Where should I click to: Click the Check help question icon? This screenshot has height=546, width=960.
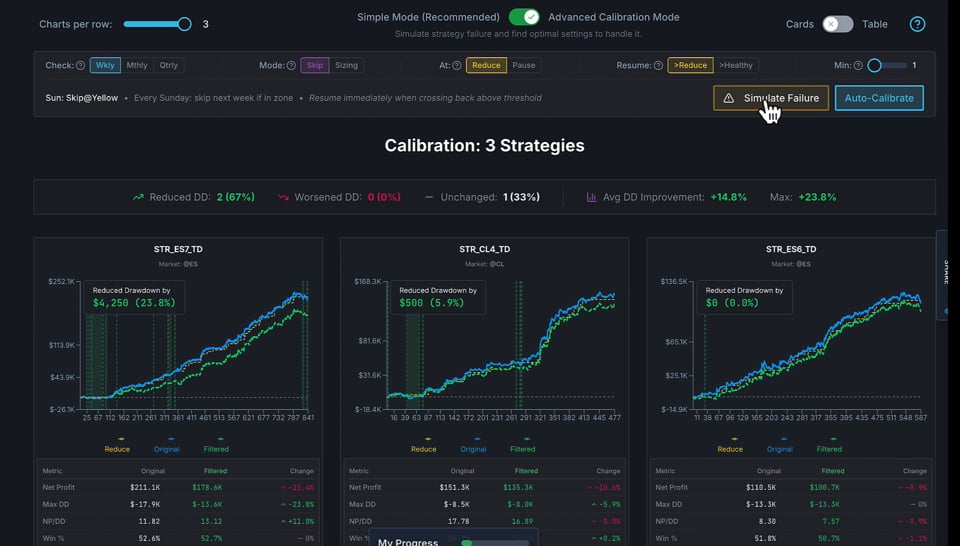click(80, 65)
